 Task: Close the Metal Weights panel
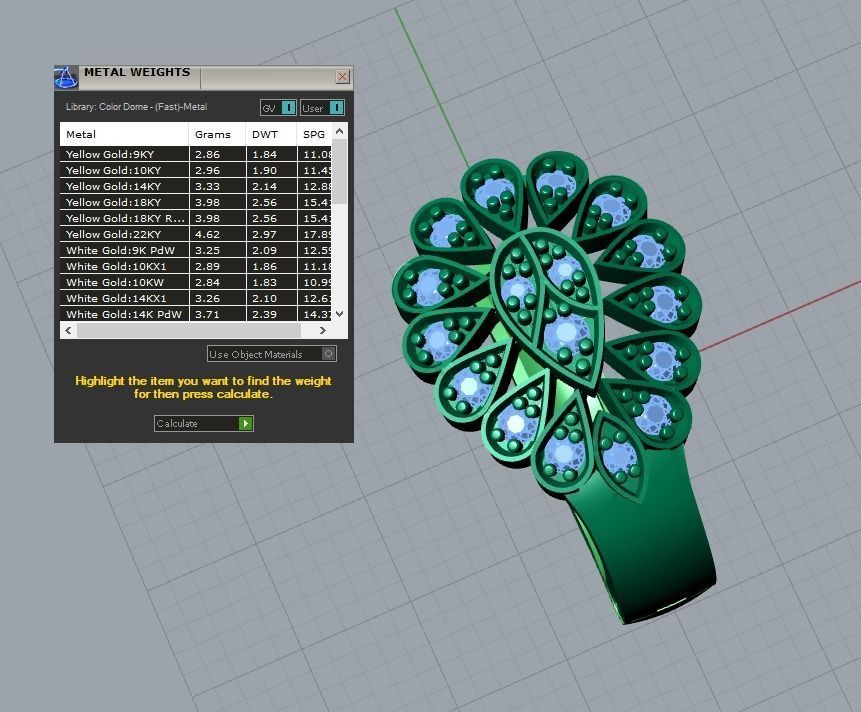pyautogui.click(x=342, y=76)
